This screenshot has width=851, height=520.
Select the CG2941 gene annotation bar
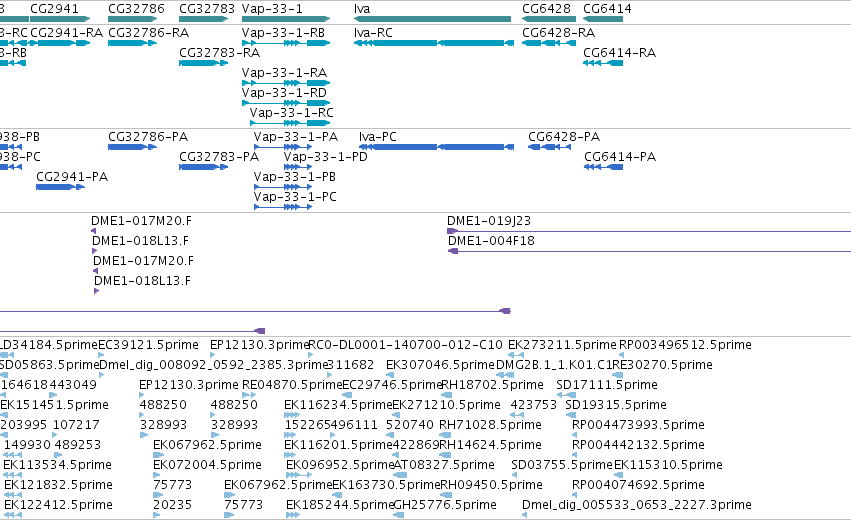[60, 19]
